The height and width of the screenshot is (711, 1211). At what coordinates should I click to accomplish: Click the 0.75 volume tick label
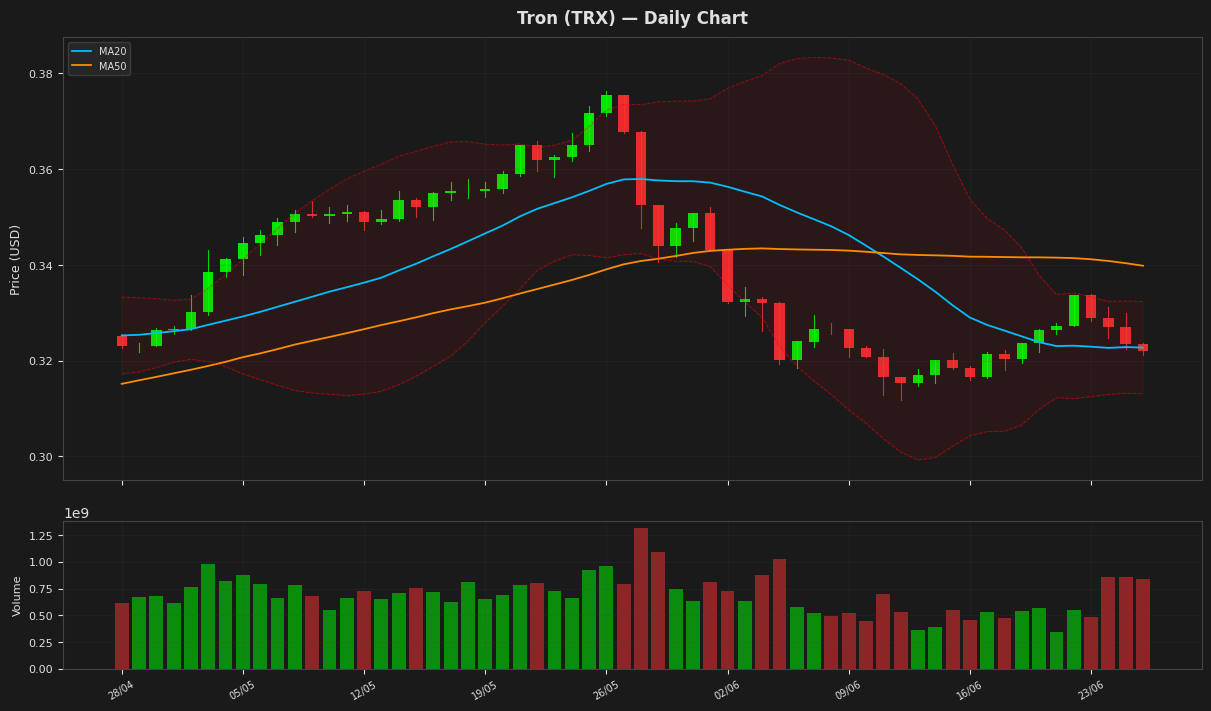click(42, 589)
